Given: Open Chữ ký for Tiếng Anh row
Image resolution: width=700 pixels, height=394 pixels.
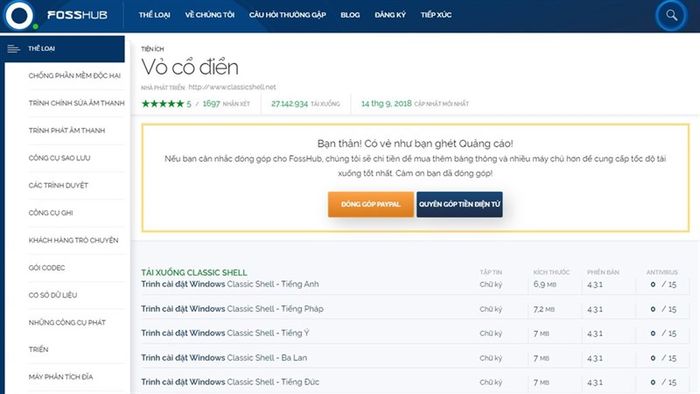Looking at the screenshot, I should [x=491, y=284].
